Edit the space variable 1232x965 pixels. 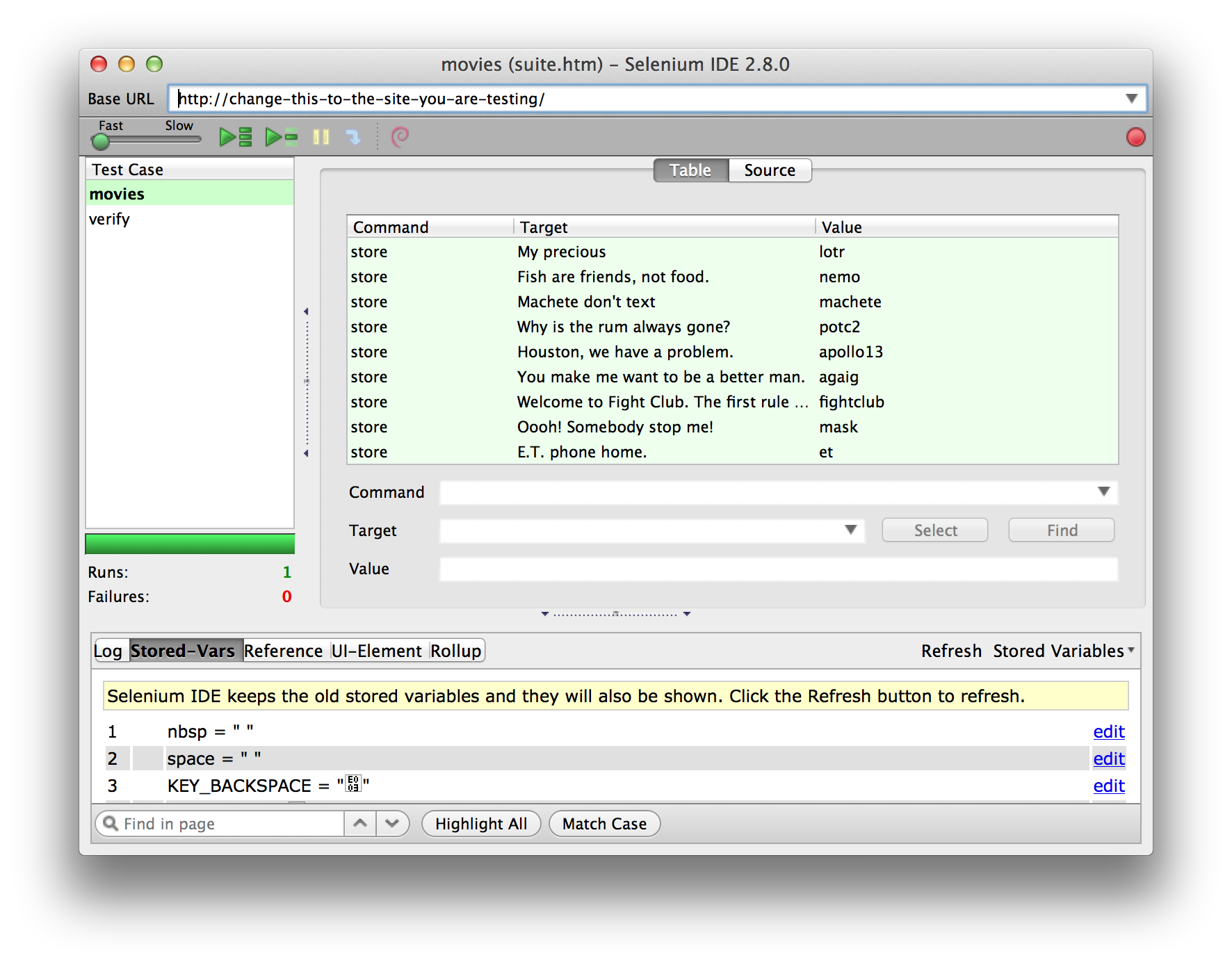[1109, 759]
